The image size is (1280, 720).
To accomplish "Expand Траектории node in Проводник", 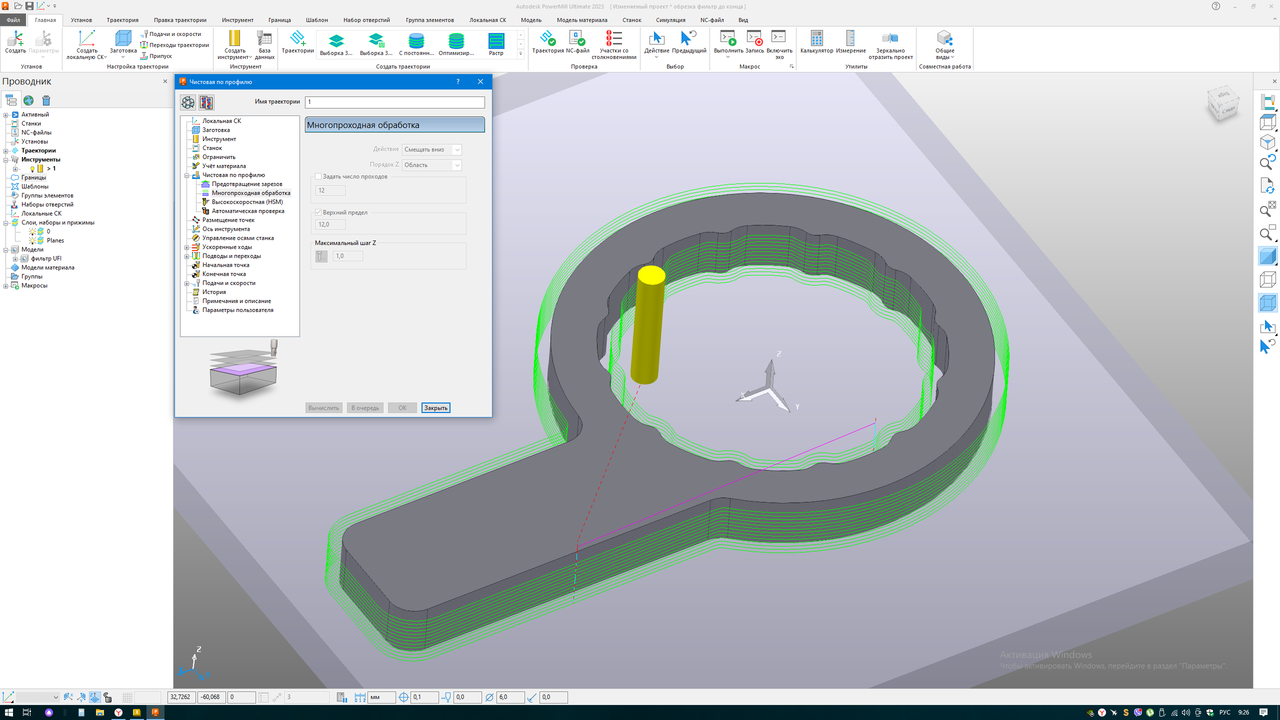I will tap(6, 151).
